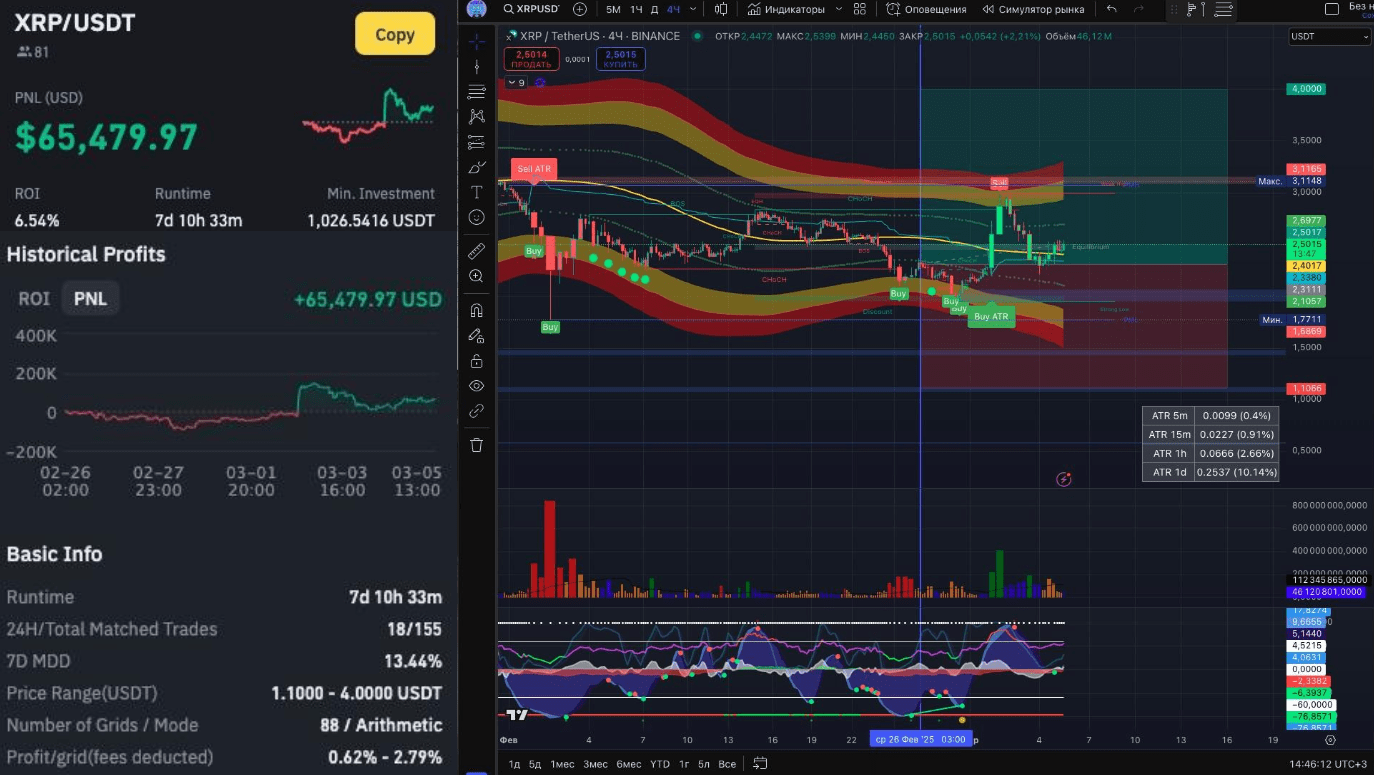Activate the Zoom In tool

click(x=477, y=276)
